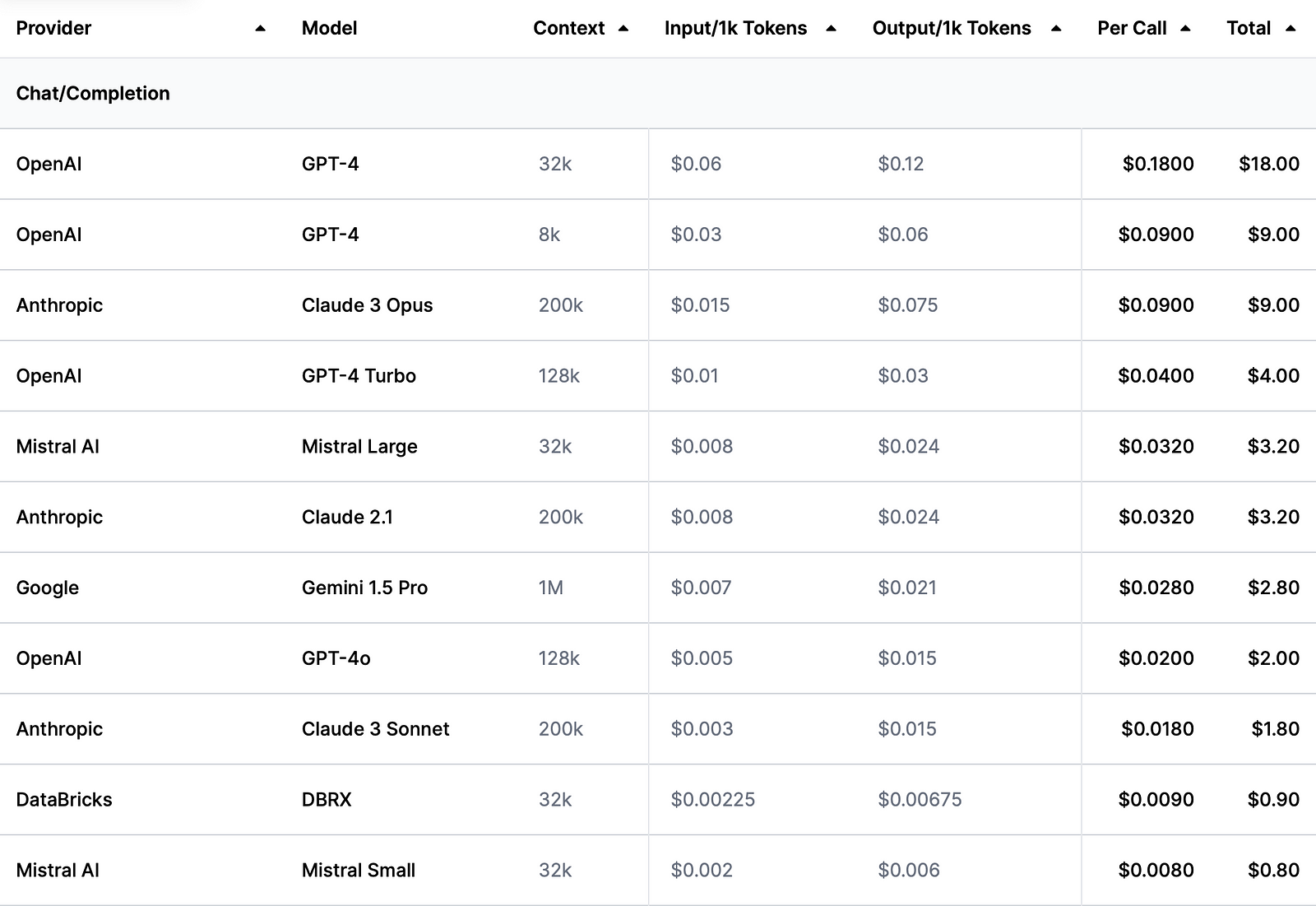Sort by Output/1k Tokens header label
1316x906 pixels.
click(951, 29)
